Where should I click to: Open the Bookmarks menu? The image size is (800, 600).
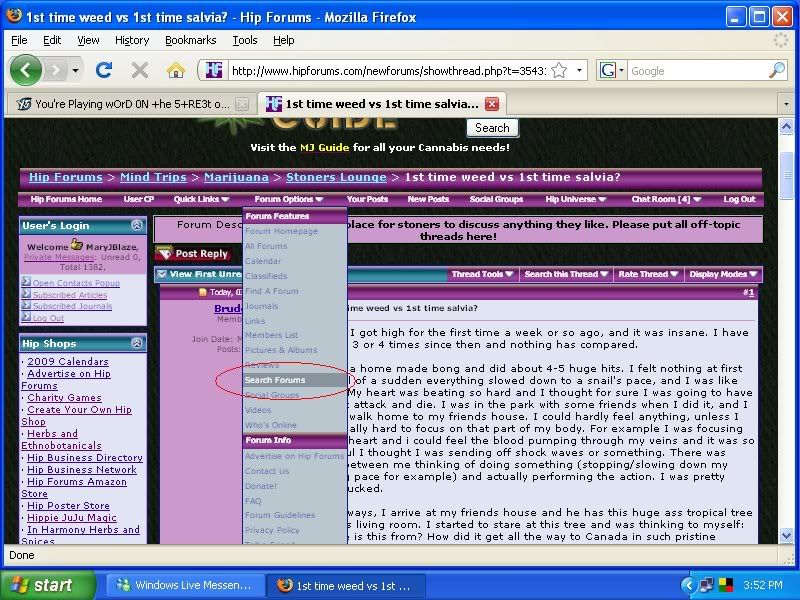(x=189, y=40)
